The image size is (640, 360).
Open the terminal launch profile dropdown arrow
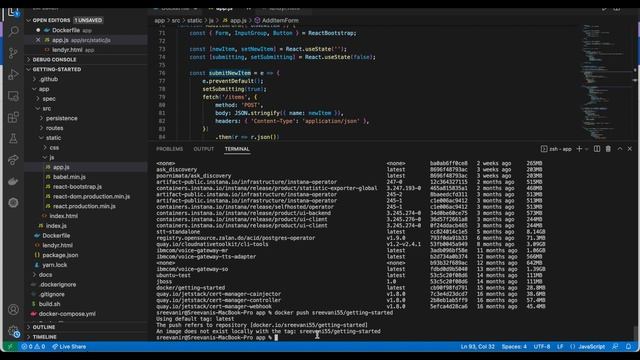point(587,149)
